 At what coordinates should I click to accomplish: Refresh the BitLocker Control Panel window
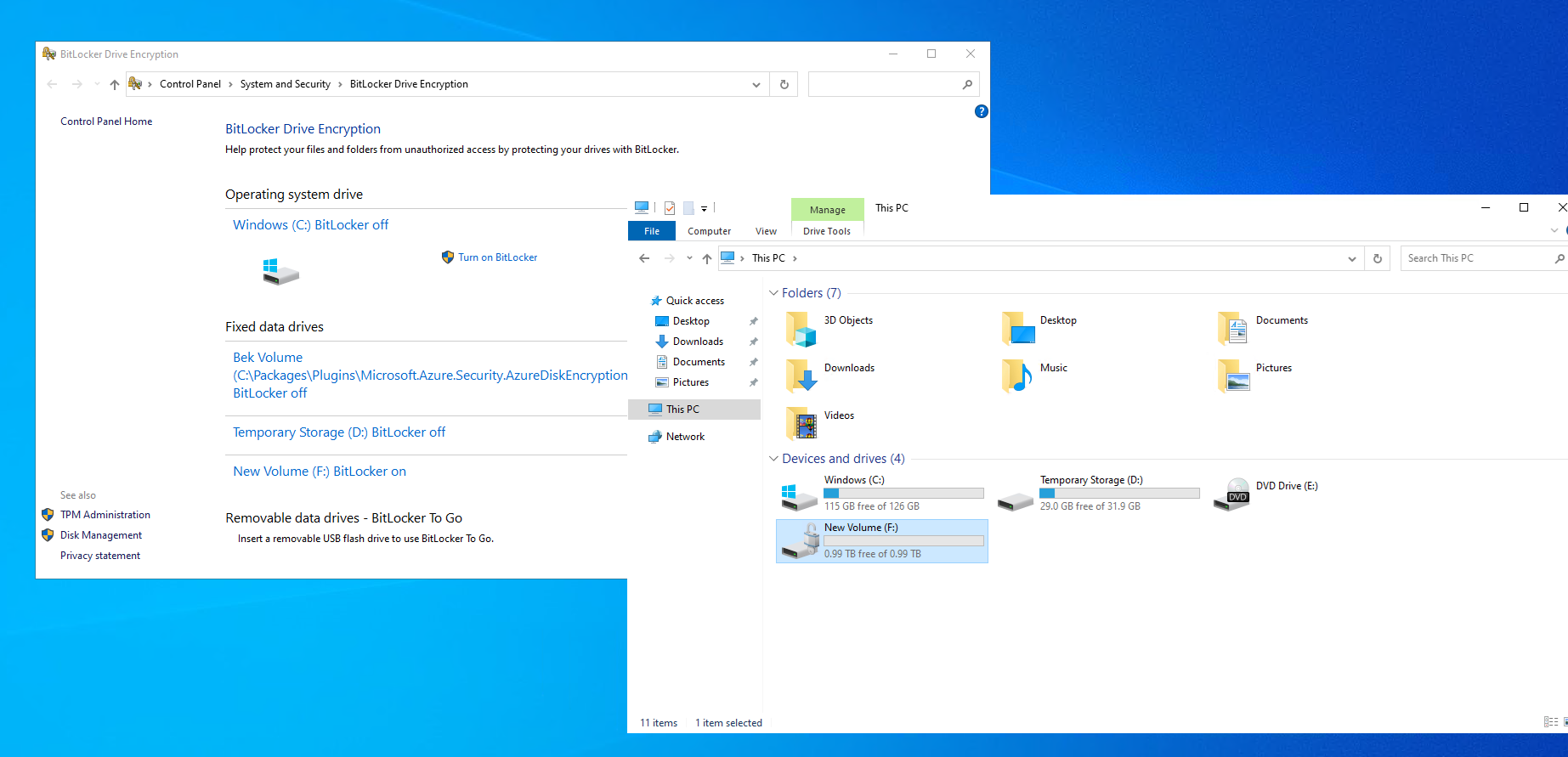click(784, 84)
